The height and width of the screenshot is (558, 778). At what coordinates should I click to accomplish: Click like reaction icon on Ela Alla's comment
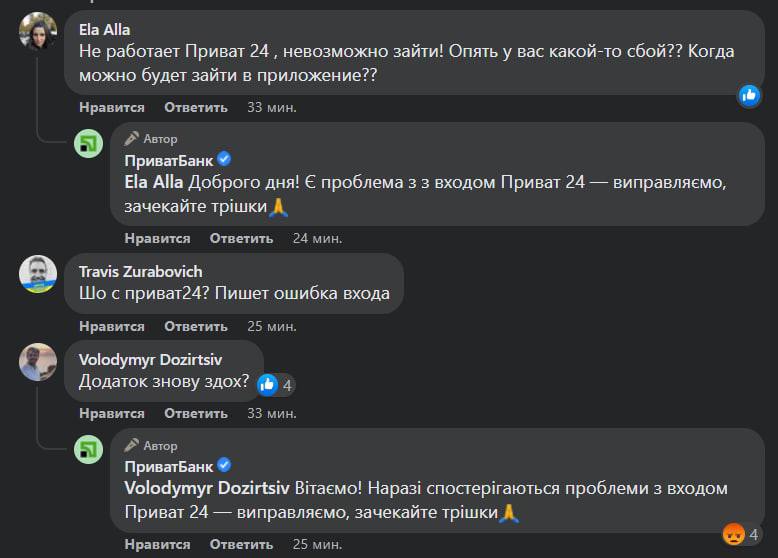(749, 95)
